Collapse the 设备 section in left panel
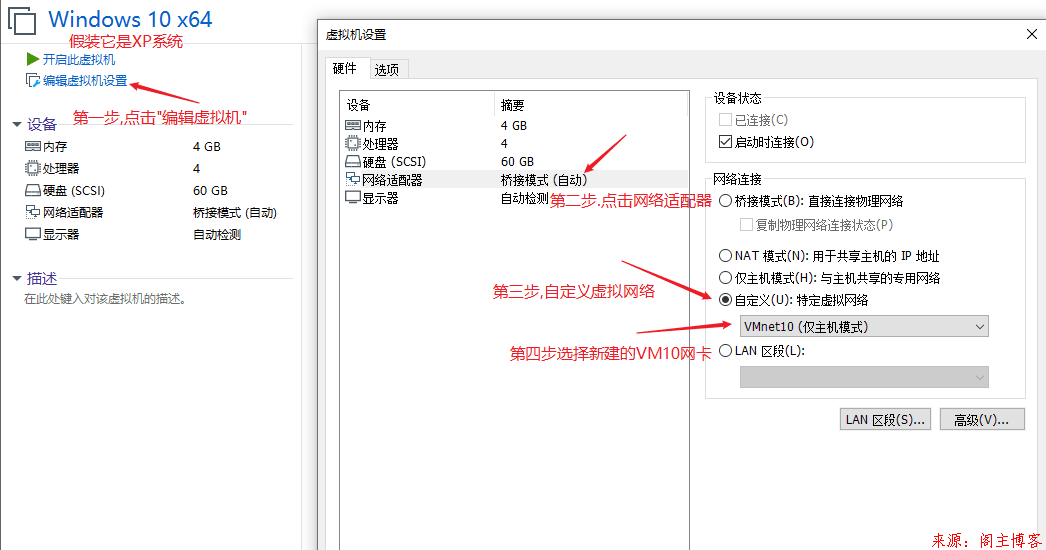1046x550 pixels. [17, 125]
